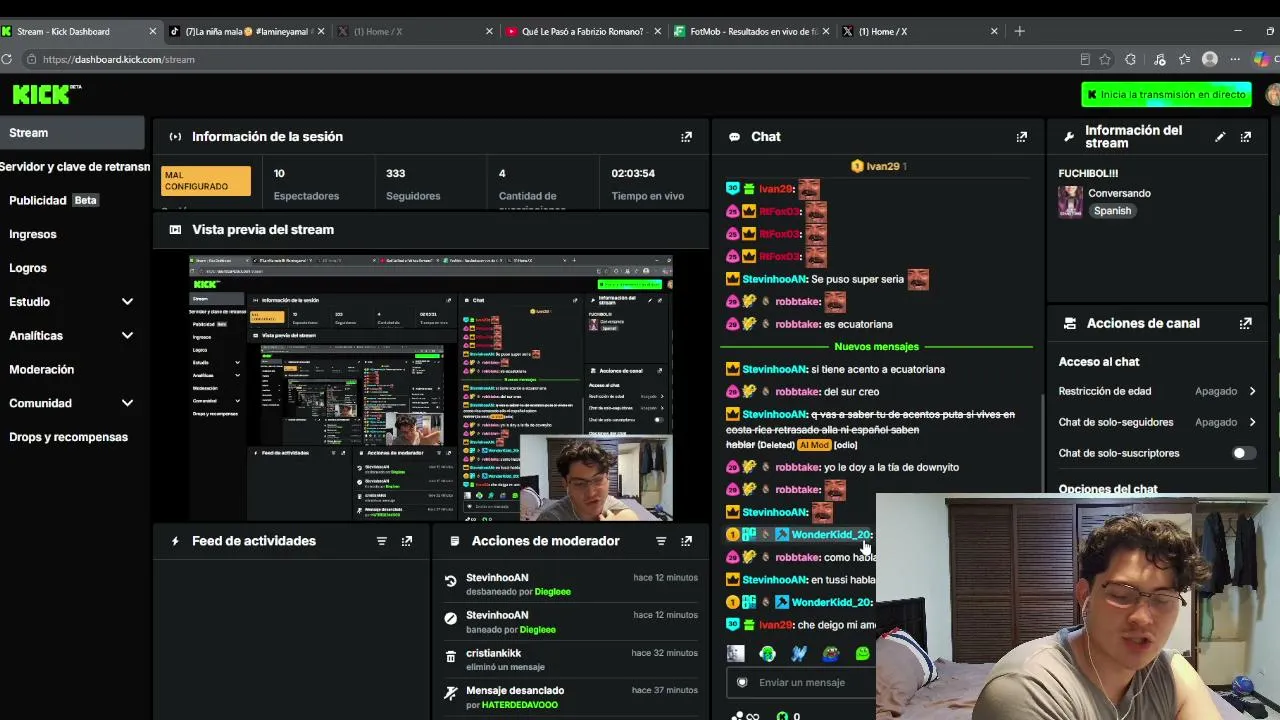
Task: Expand the Comunidad sidebar section
Action: click(127, 403)
